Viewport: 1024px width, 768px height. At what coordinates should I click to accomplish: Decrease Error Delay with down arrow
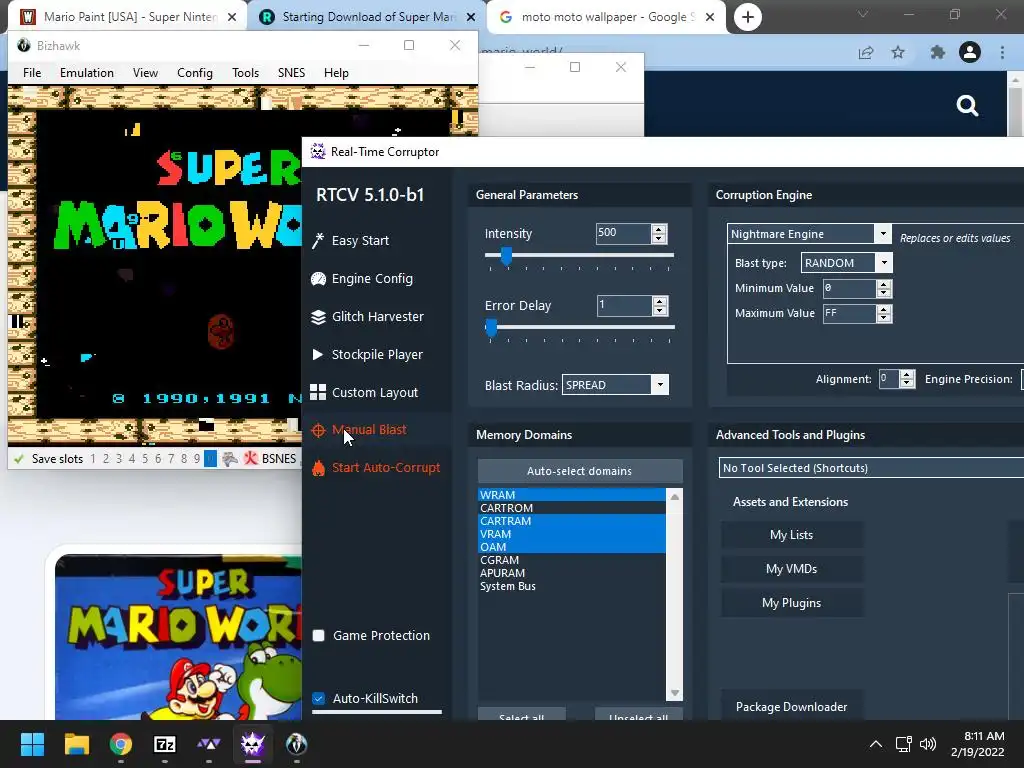pos(660,310)
